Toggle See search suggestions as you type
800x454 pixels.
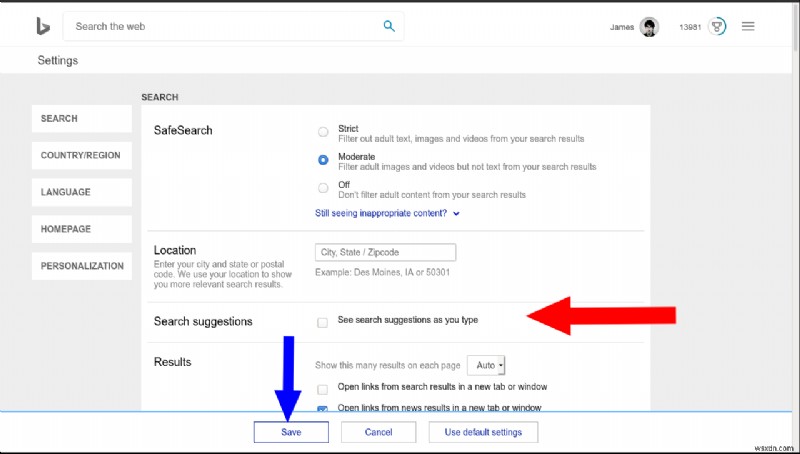point(322,322)
